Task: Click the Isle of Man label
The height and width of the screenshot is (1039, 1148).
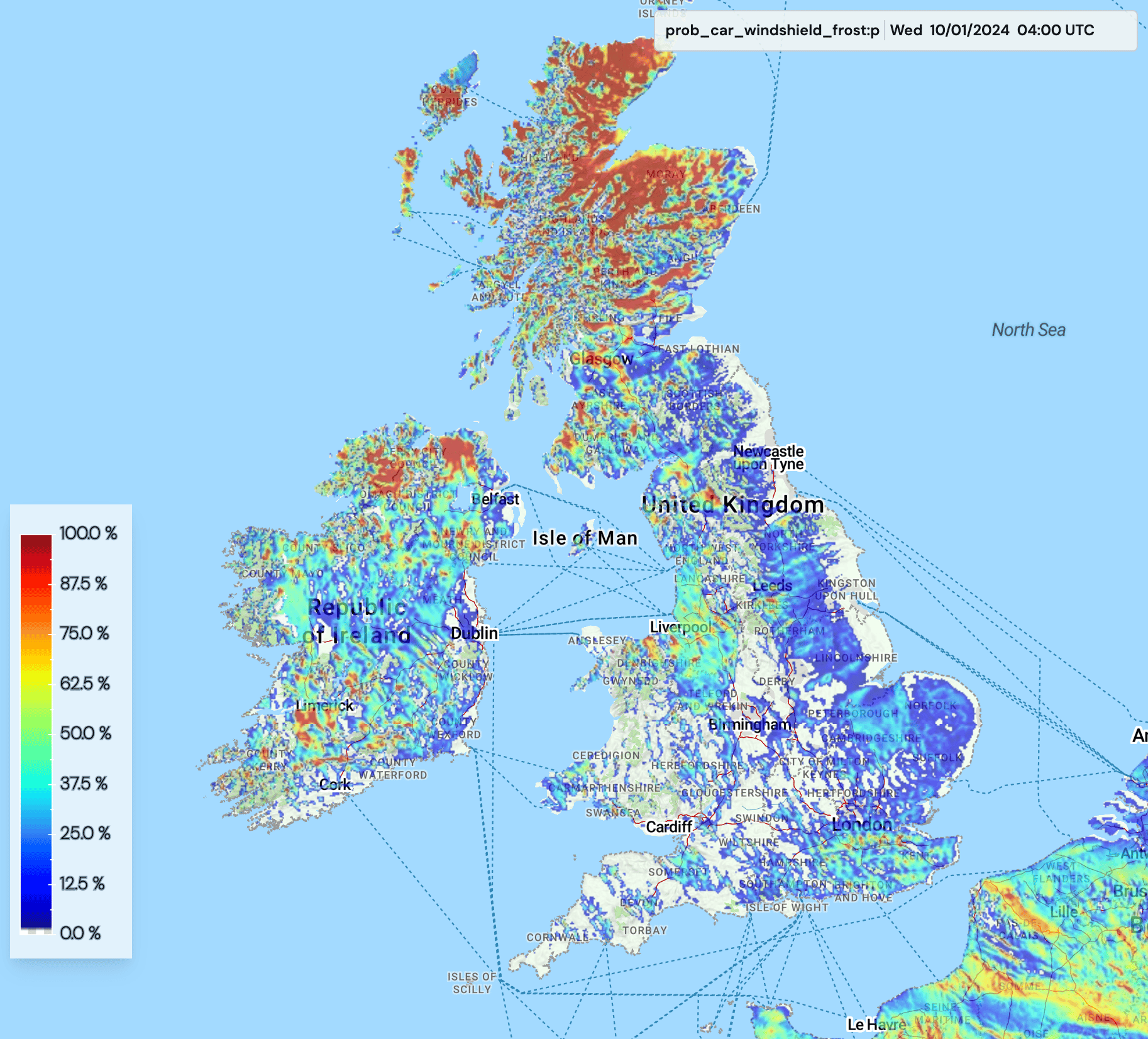Action: point(585,538)
